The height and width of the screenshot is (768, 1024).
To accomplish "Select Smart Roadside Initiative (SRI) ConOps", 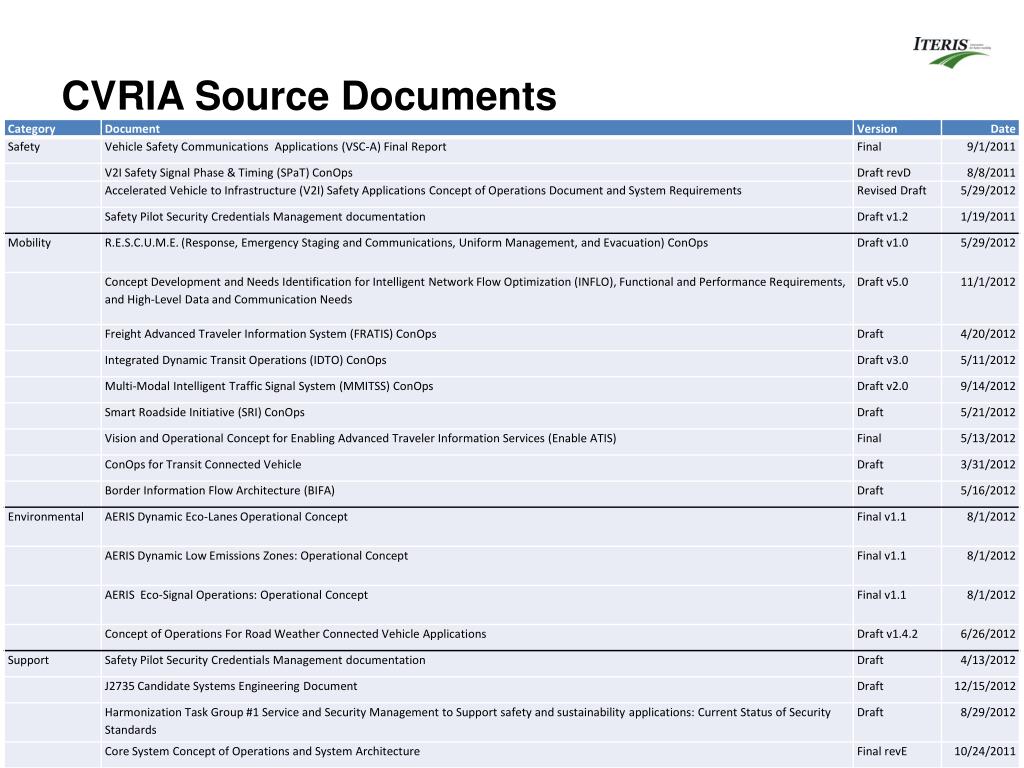I will tap(204, 413).
